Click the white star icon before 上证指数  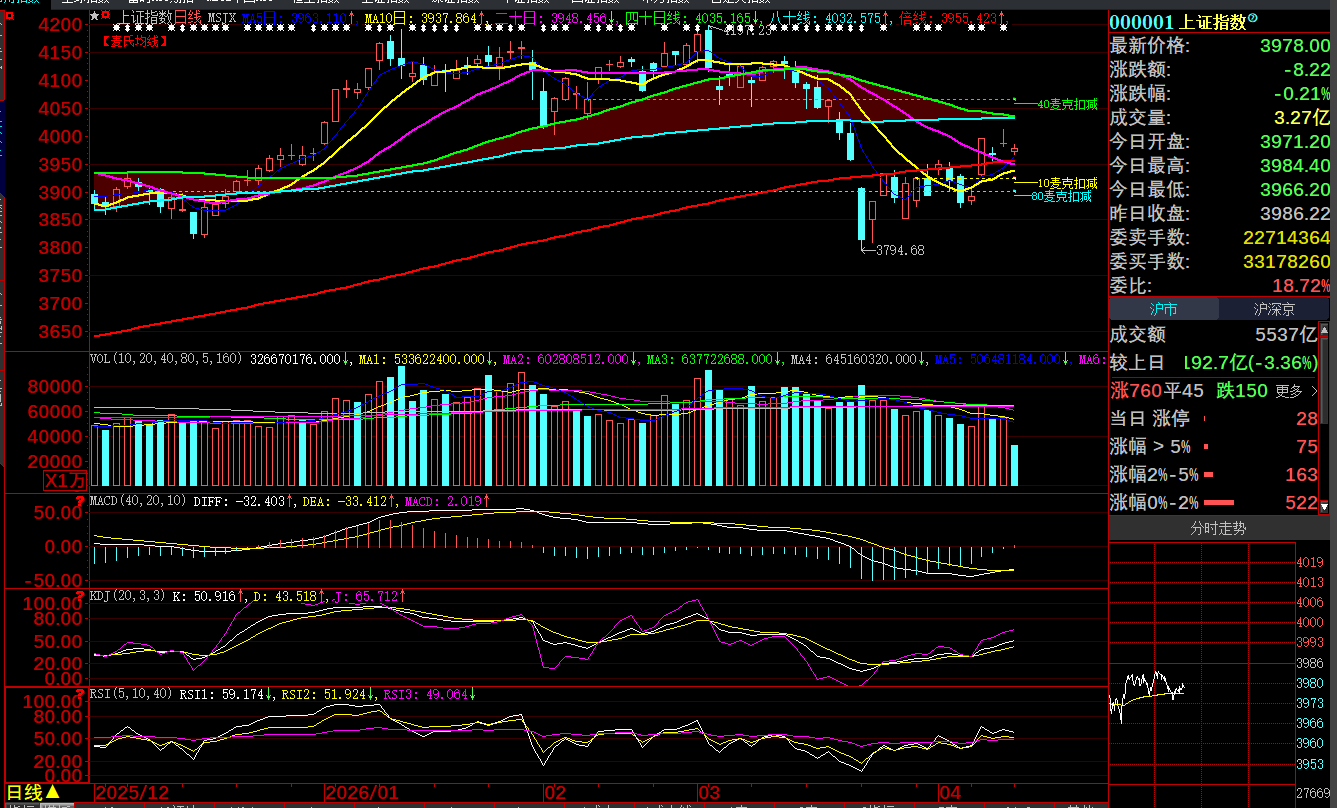[94, 17]
